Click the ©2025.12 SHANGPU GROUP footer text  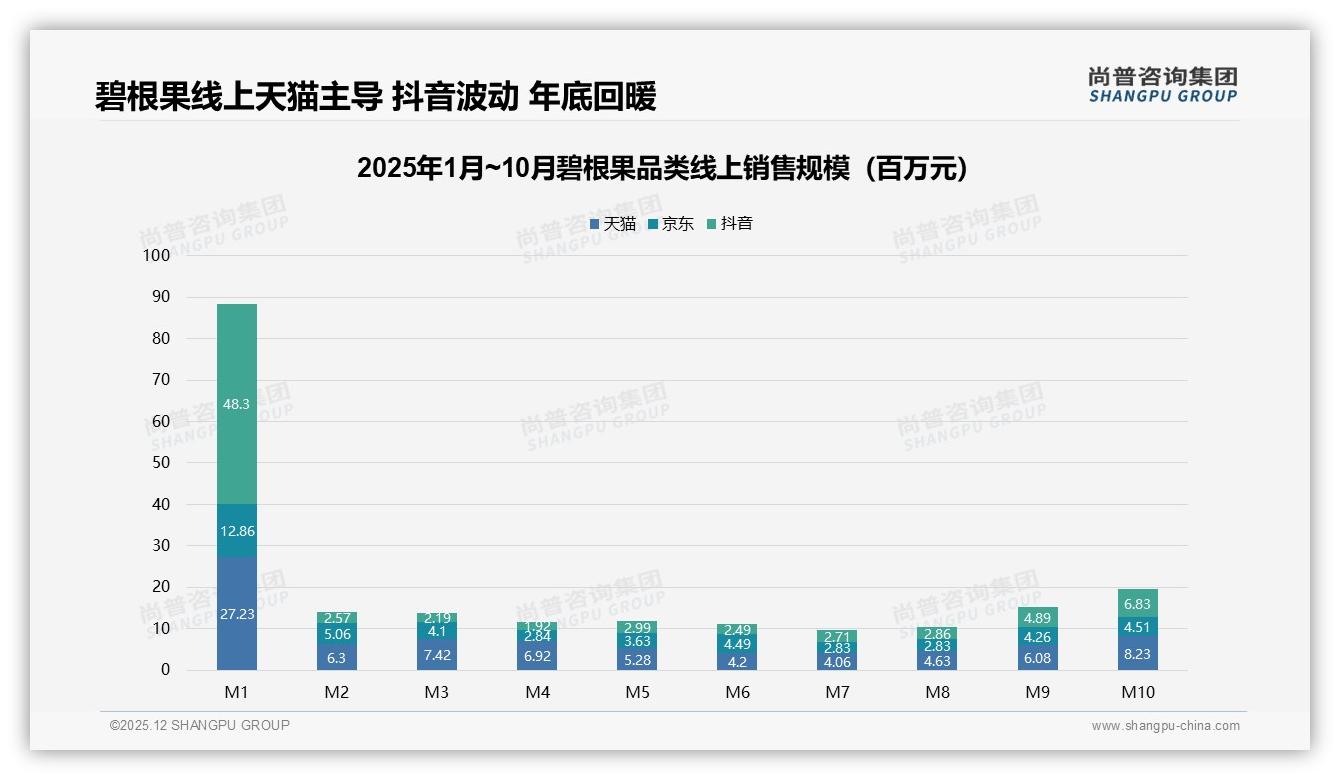[x=197, y=725]
